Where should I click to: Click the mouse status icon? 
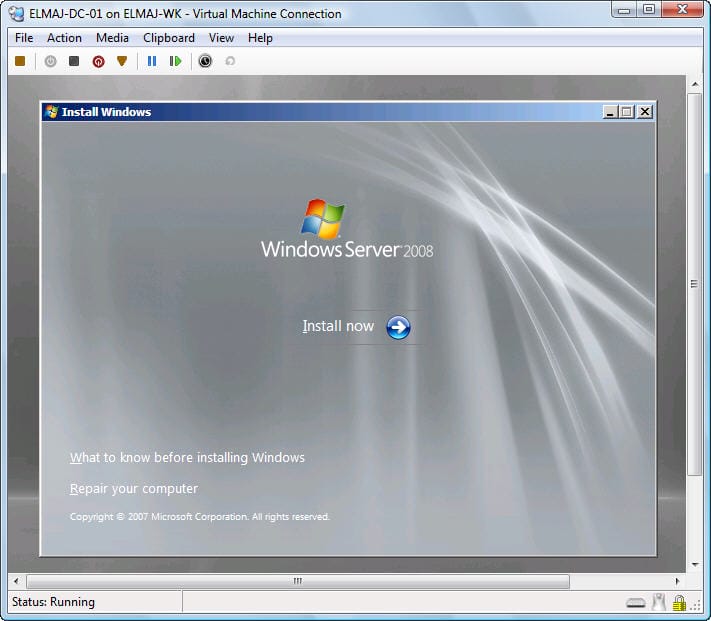coord(659,602)
